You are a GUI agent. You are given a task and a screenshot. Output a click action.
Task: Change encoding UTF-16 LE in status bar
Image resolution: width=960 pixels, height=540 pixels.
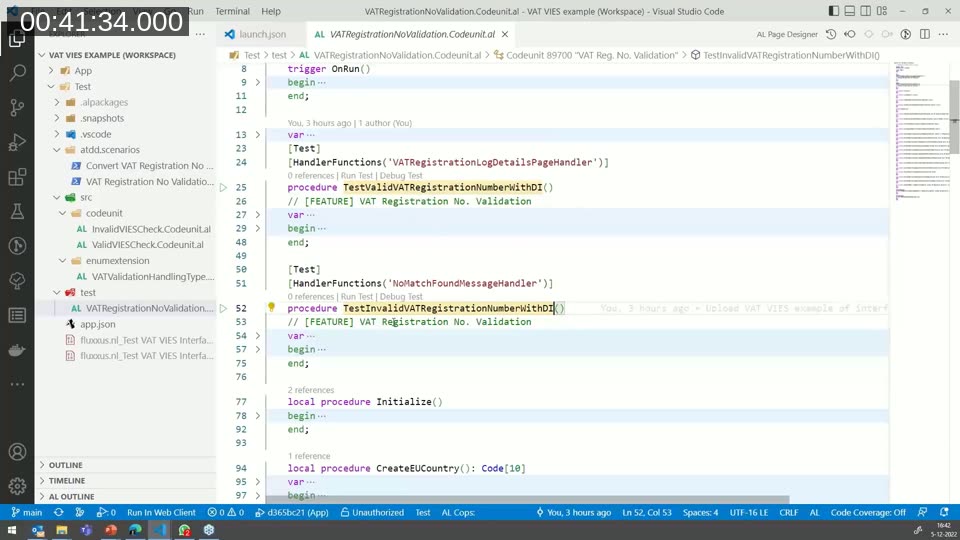[x=748, y=512]
